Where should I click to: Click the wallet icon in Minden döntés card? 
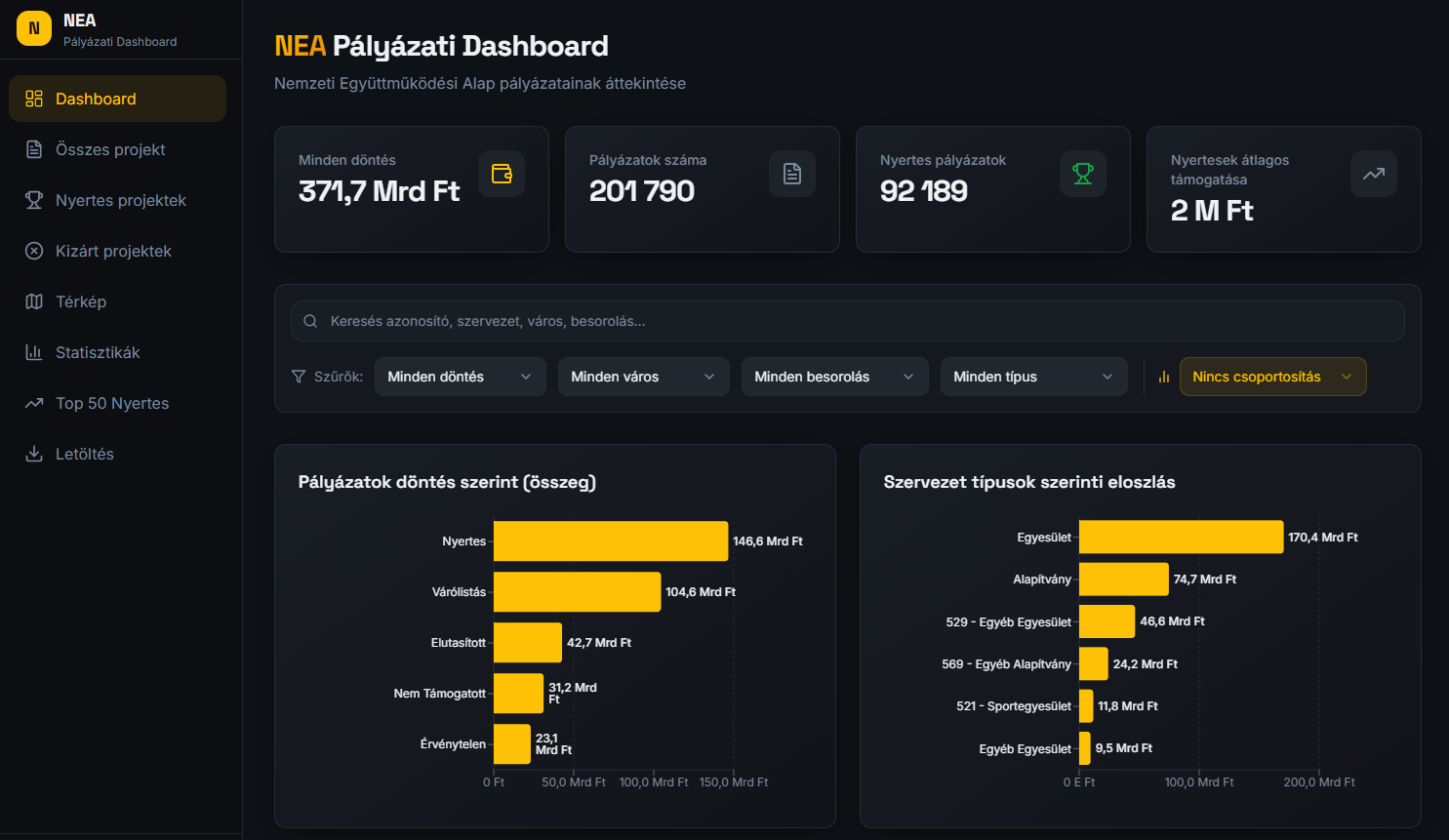point(502,174)
